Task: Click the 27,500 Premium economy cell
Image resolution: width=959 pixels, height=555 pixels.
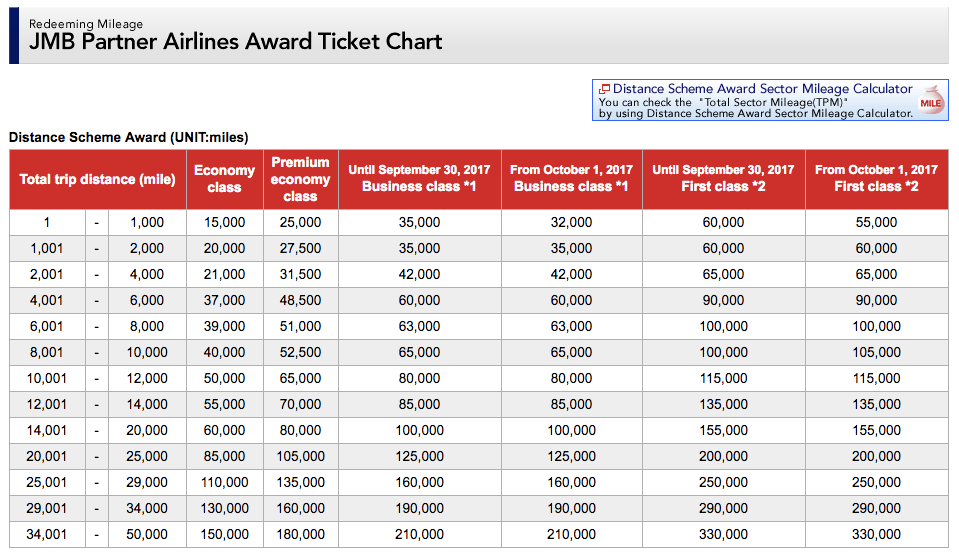Action: click(x=300, y=248)
